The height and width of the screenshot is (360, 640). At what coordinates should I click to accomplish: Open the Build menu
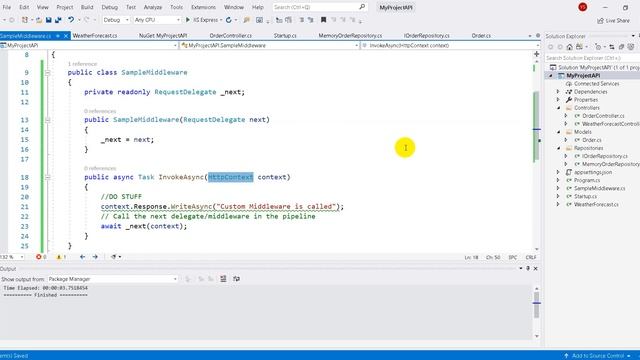pos(87,7)
